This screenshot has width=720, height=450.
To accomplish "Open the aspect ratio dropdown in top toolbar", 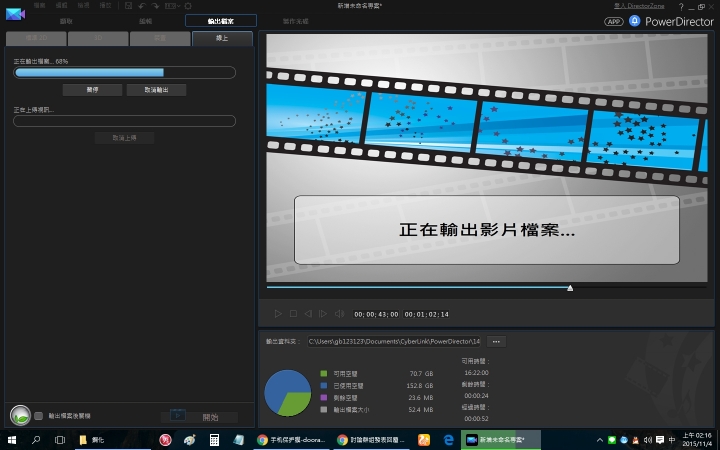I will coord(172,6).
